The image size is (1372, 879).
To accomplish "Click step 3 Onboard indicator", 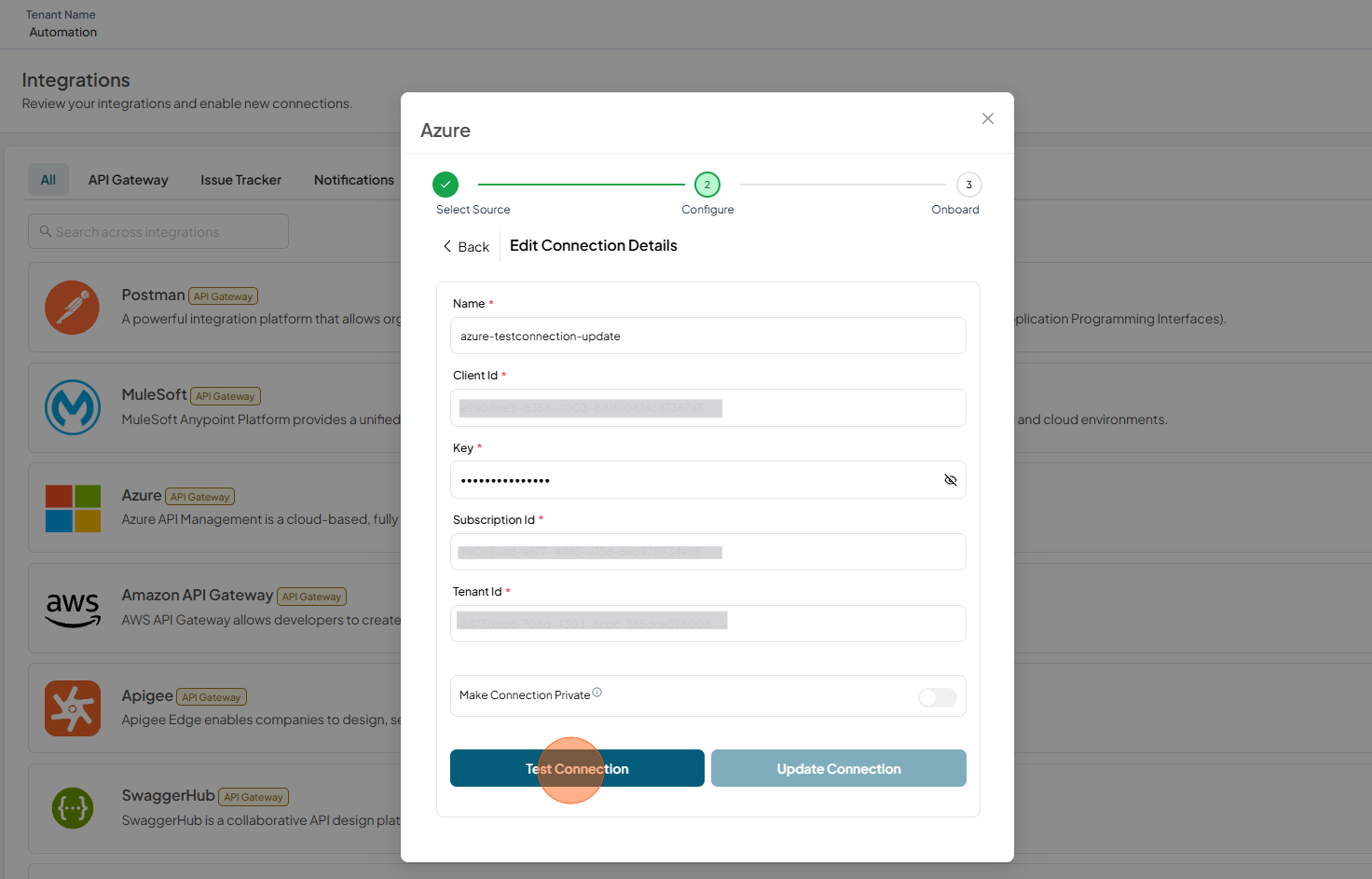I will [x=968, y=185].
